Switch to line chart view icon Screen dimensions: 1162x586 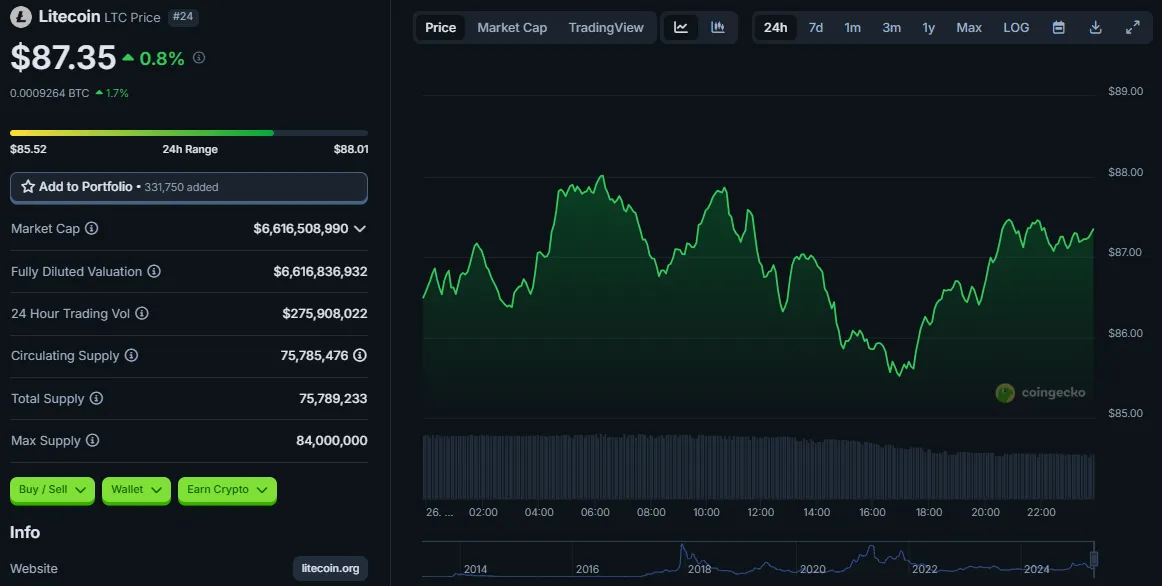pos(681,27)
